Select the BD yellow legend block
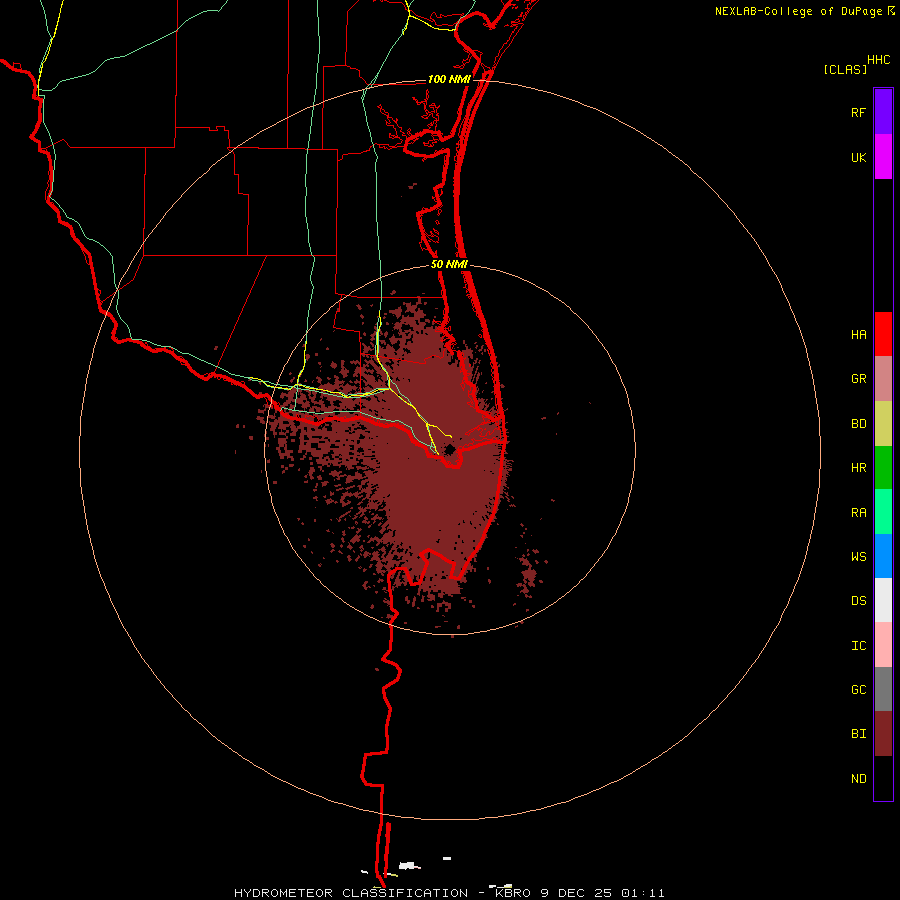The width and height of the screenshot is (900, 900). 883,424
